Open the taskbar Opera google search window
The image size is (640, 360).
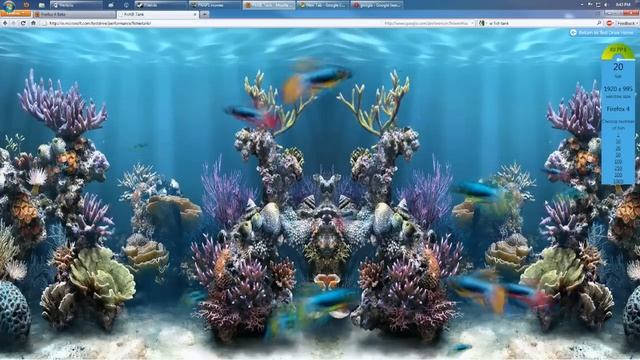[x=377, y=5]
